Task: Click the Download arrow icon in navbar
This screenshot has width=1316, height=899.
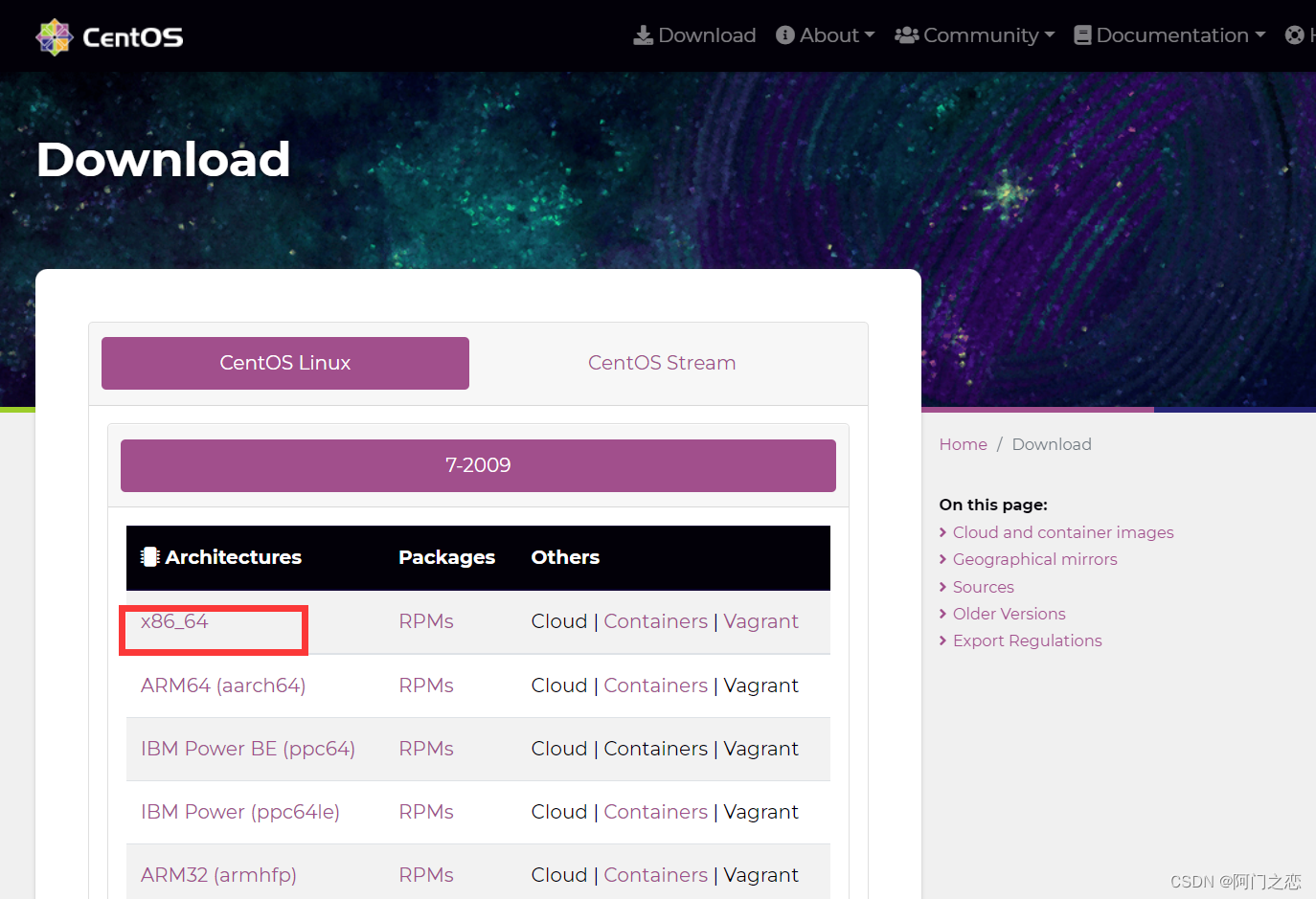Action: [x=643, y=35]
